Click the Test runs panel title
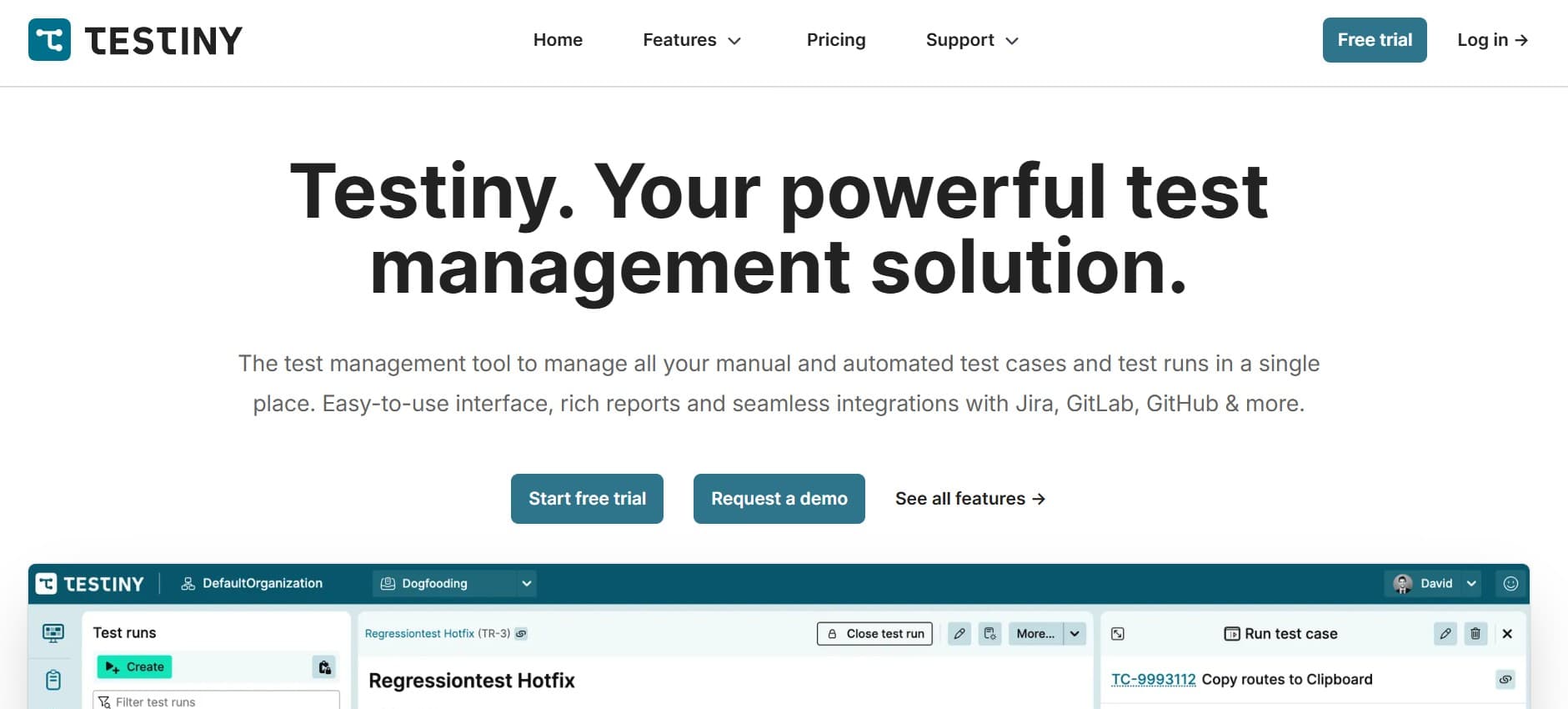The width and height of the screenshot is (1568, 709). (x=124, y=633)
